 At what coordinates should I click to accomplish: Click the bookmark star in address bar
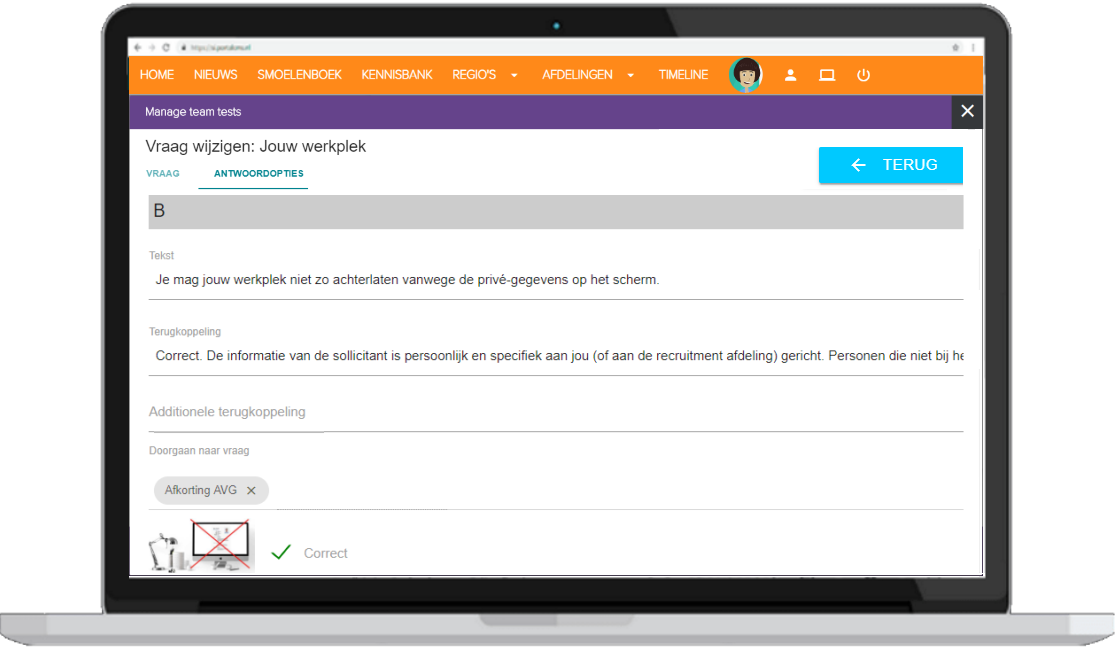[x=955, y=47]
